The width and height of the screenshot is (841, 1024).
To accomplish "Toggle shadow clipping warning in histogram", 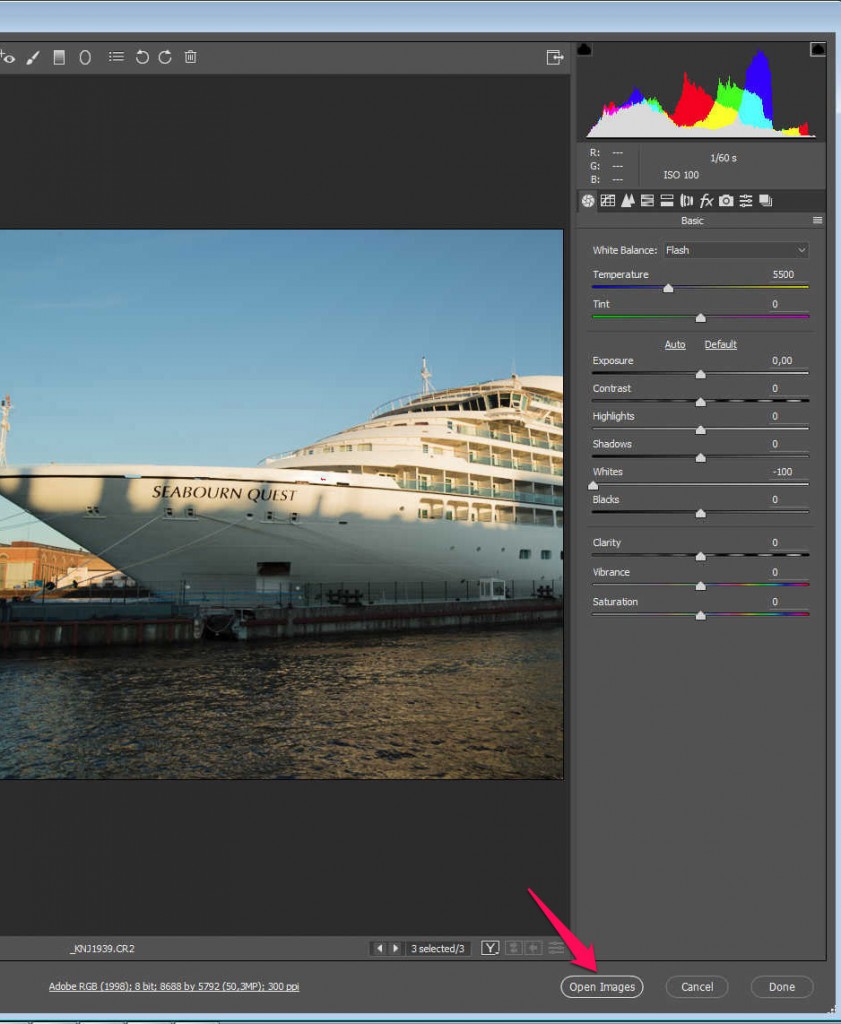I will (x=585, y=49).
